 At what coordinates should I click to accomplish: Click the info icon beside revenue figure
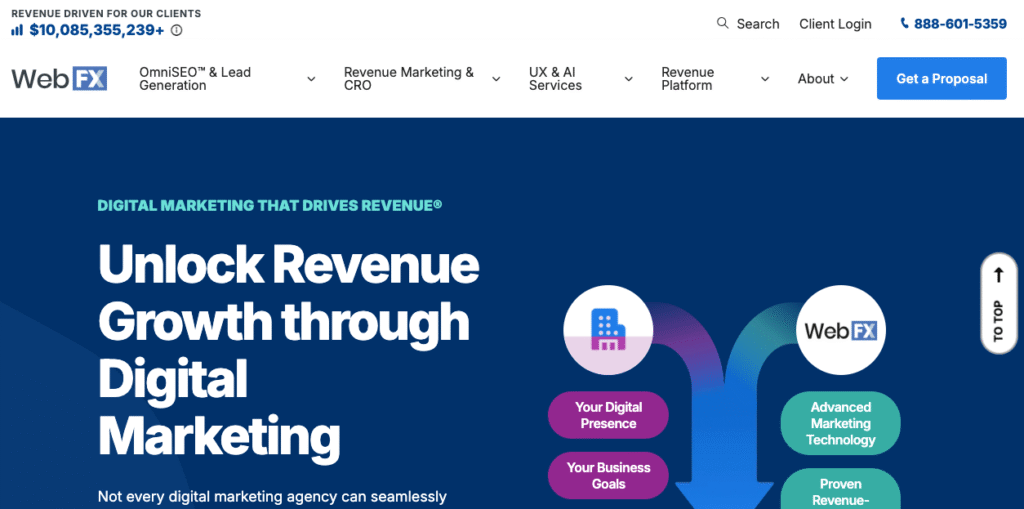(x=176, y=30)
